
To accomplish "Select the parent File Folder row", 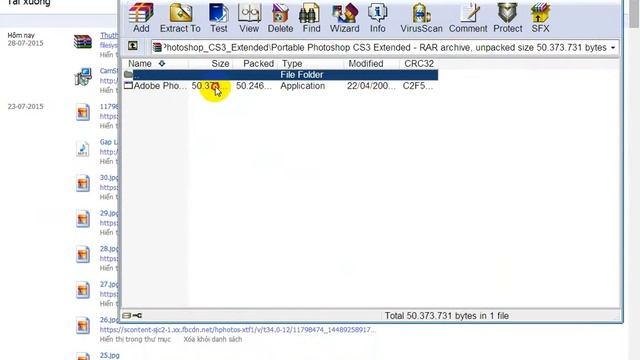I will (x=281, y=75).
